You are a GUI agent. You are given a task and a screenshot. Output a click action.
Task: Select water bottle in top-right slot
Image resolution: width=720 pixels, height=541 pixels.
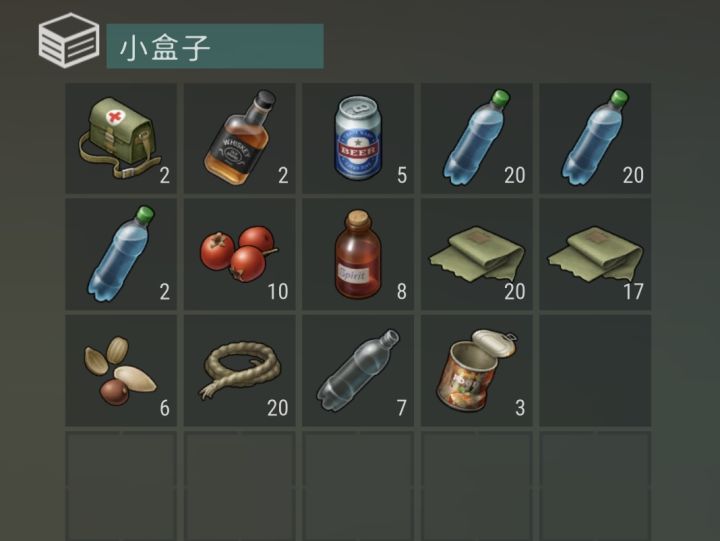tap(595, 138)
